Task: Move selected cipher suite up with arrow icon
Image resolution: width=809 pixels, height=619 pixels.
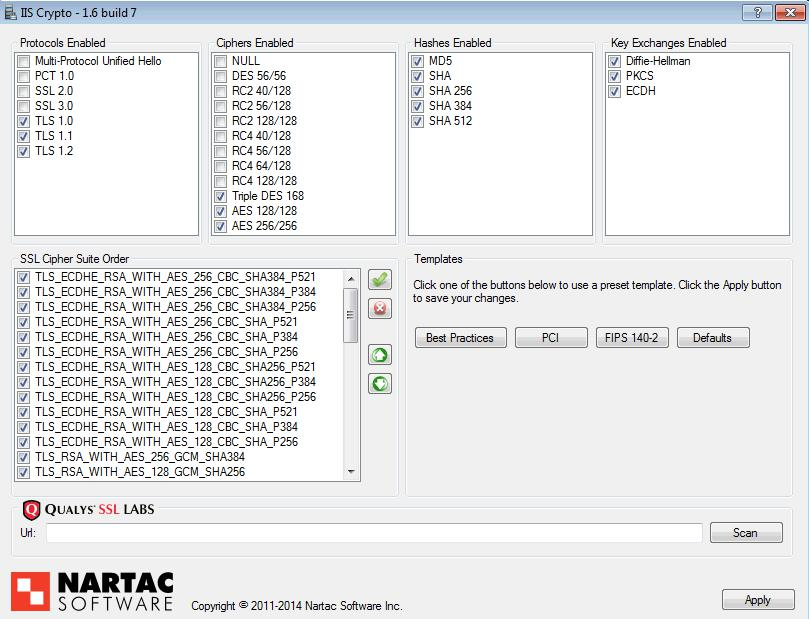Action: pyautogui.click(x=380, y=355)
